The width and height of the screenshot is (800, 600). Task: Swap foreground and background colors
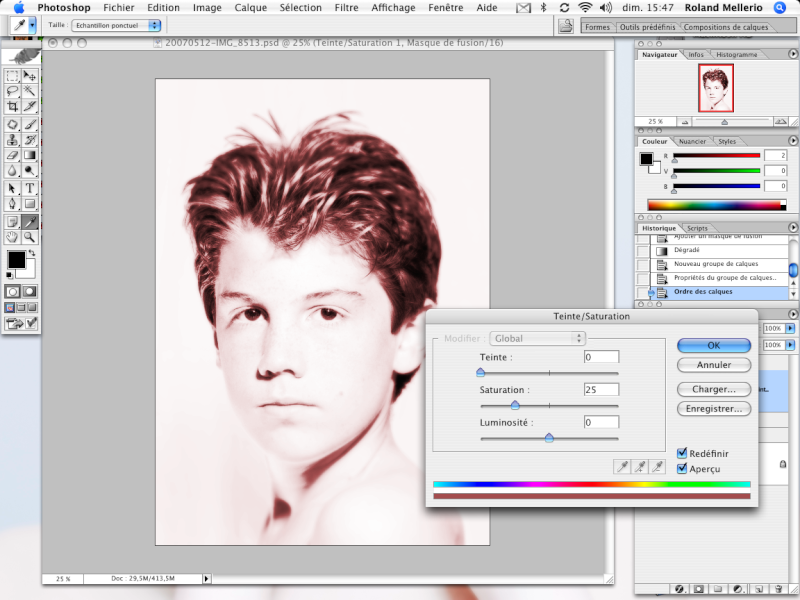click(x=32, y=253)
